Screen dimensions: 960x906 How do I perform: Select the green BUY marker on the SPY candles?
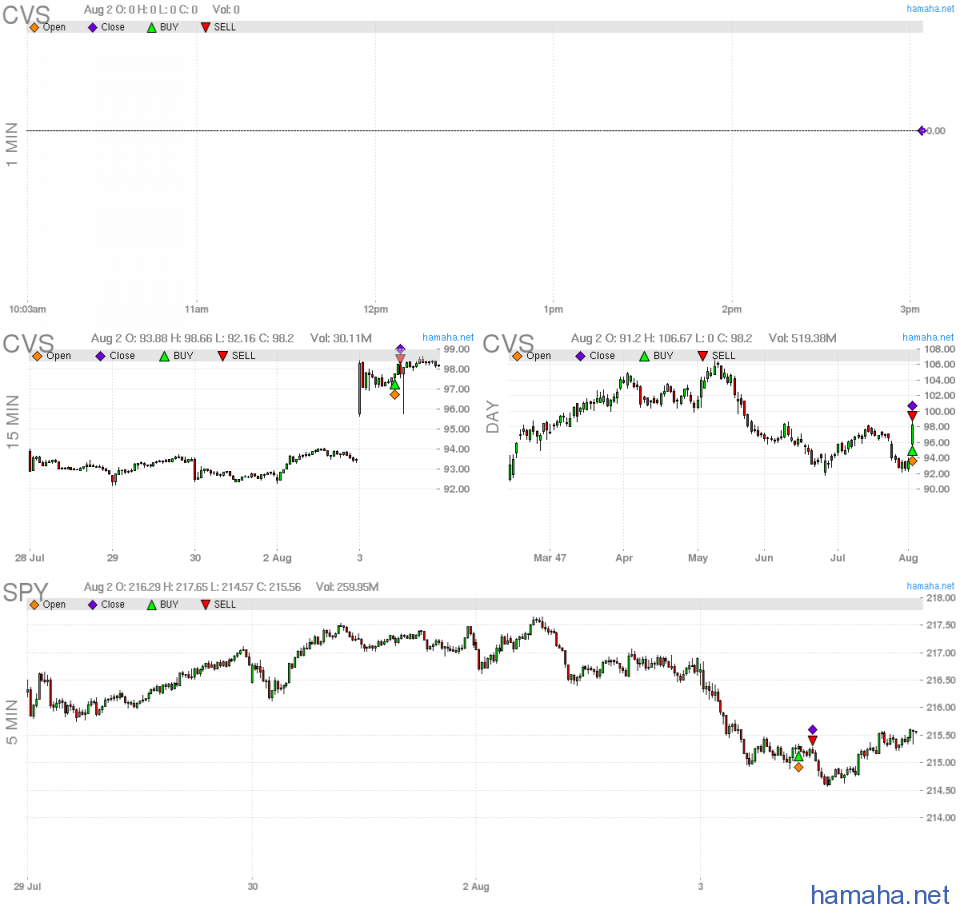click(798, 757)
